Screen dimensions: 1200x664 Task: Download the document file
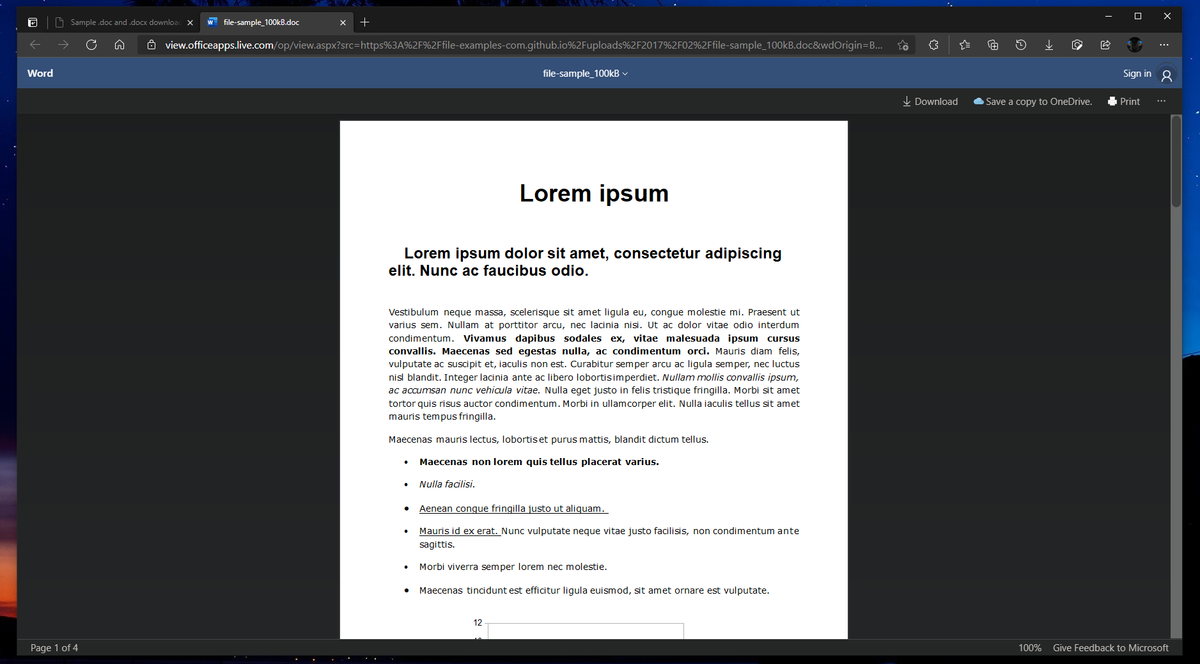tap(930, 101)
